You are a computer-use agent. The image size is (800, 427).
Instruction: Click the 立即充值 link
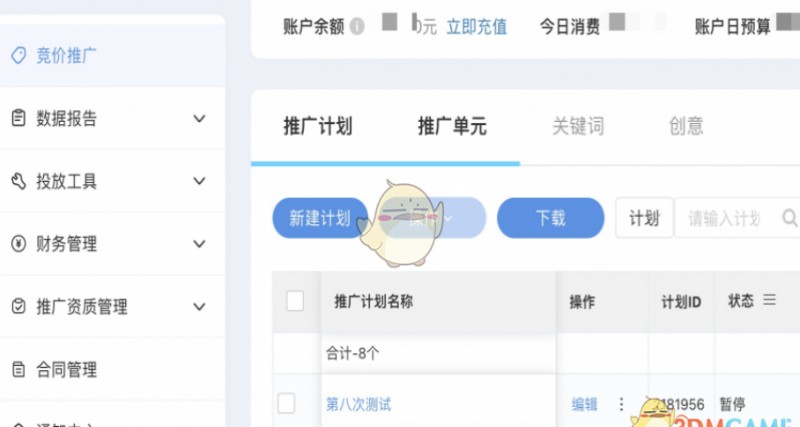(477, 26)
